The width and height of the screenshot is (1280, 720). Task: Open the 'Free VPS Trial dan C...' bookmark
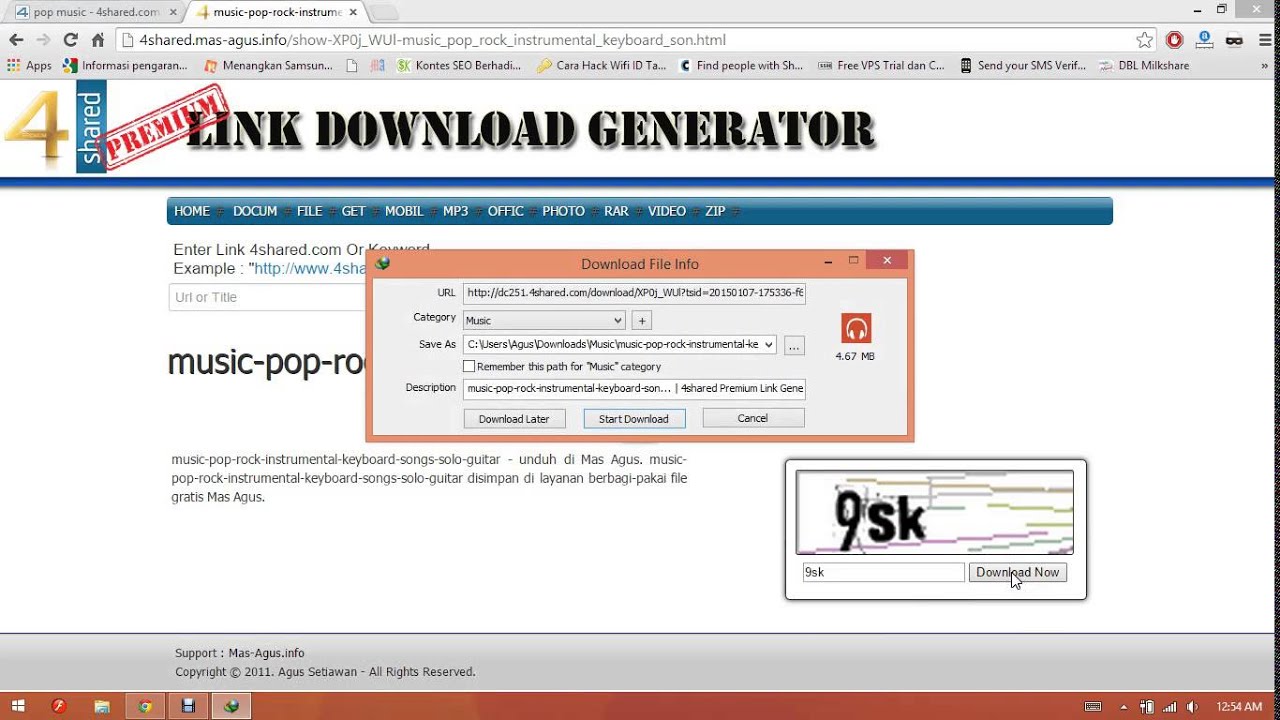click(x=881, y=66)
